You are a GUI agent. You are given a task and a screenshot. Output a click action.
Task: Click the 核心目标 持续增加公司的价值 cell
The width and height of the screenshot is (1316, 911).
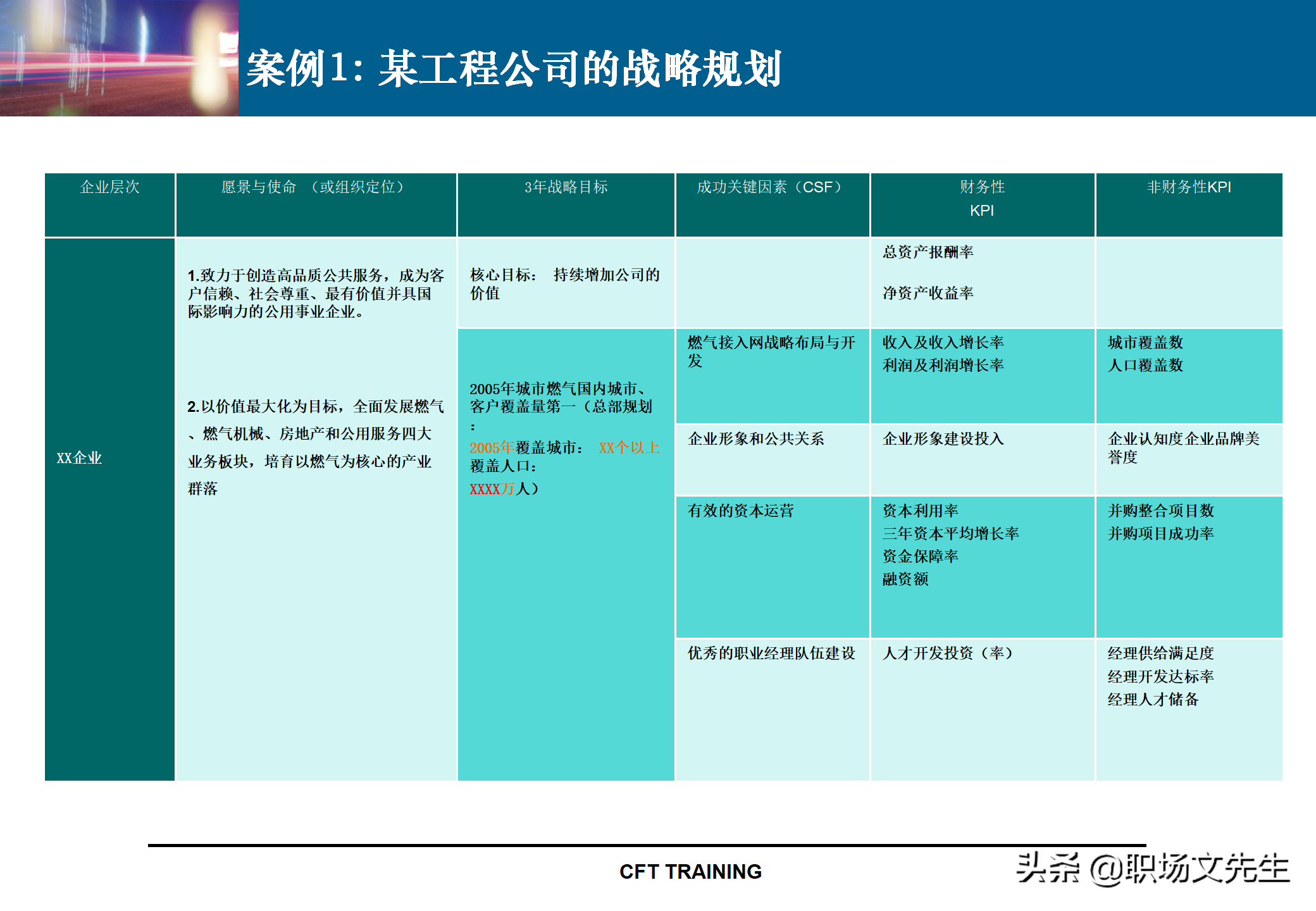pos(564,283)
